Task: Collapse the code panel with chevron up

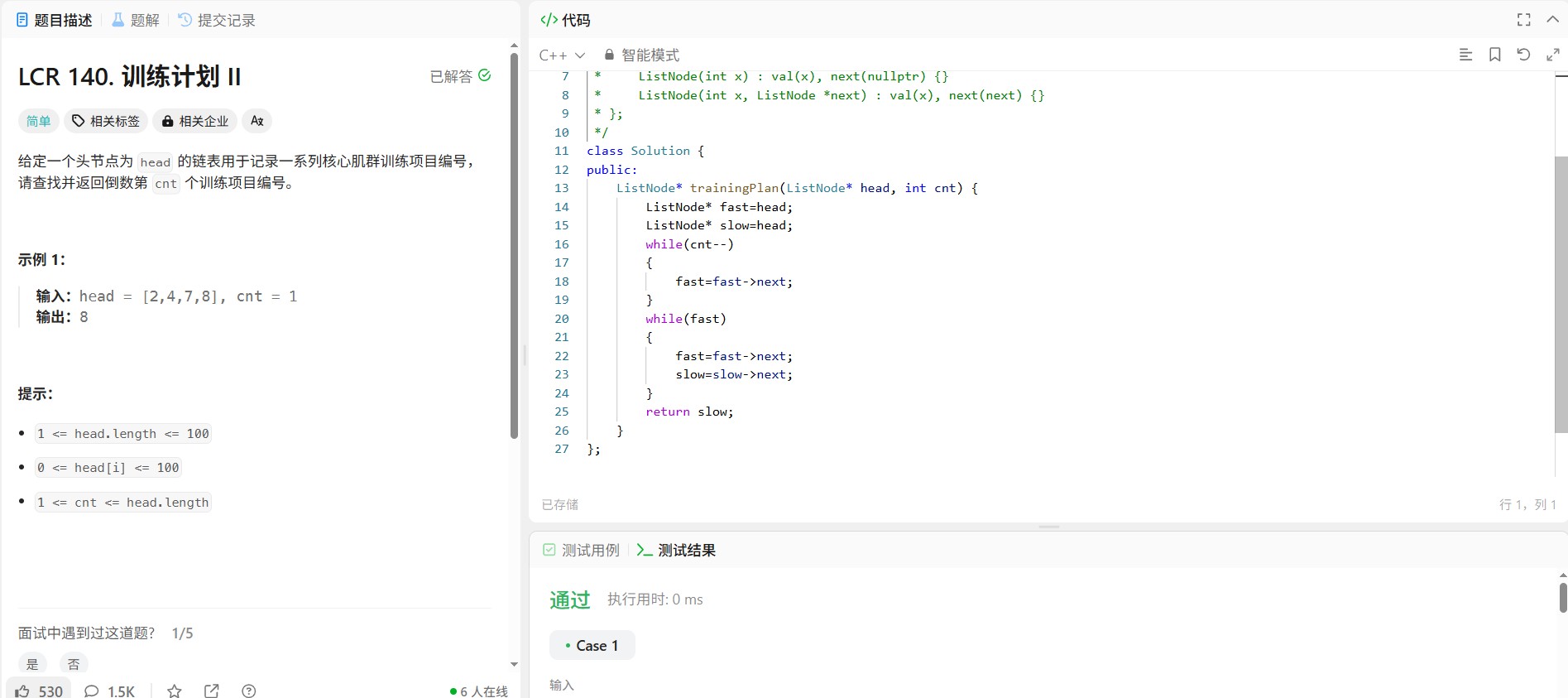Action: click(x=1553, y=20)
